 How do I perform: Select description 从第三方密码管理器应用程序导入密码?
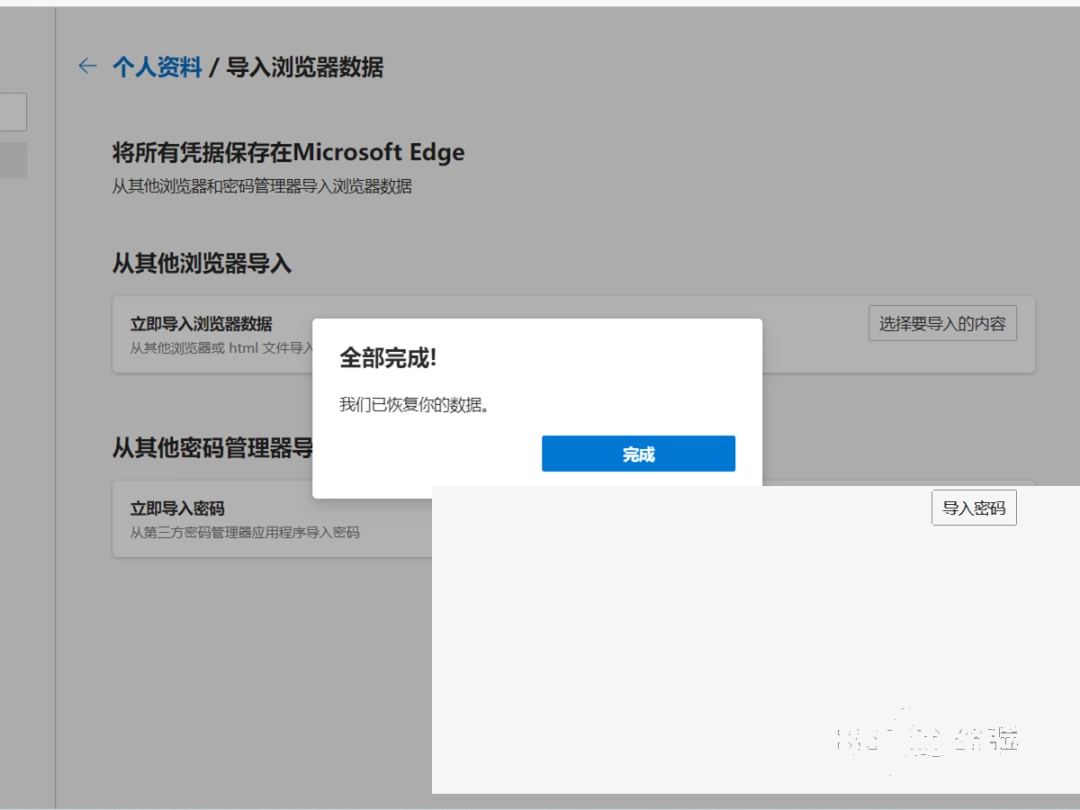[x=245, y=532]
